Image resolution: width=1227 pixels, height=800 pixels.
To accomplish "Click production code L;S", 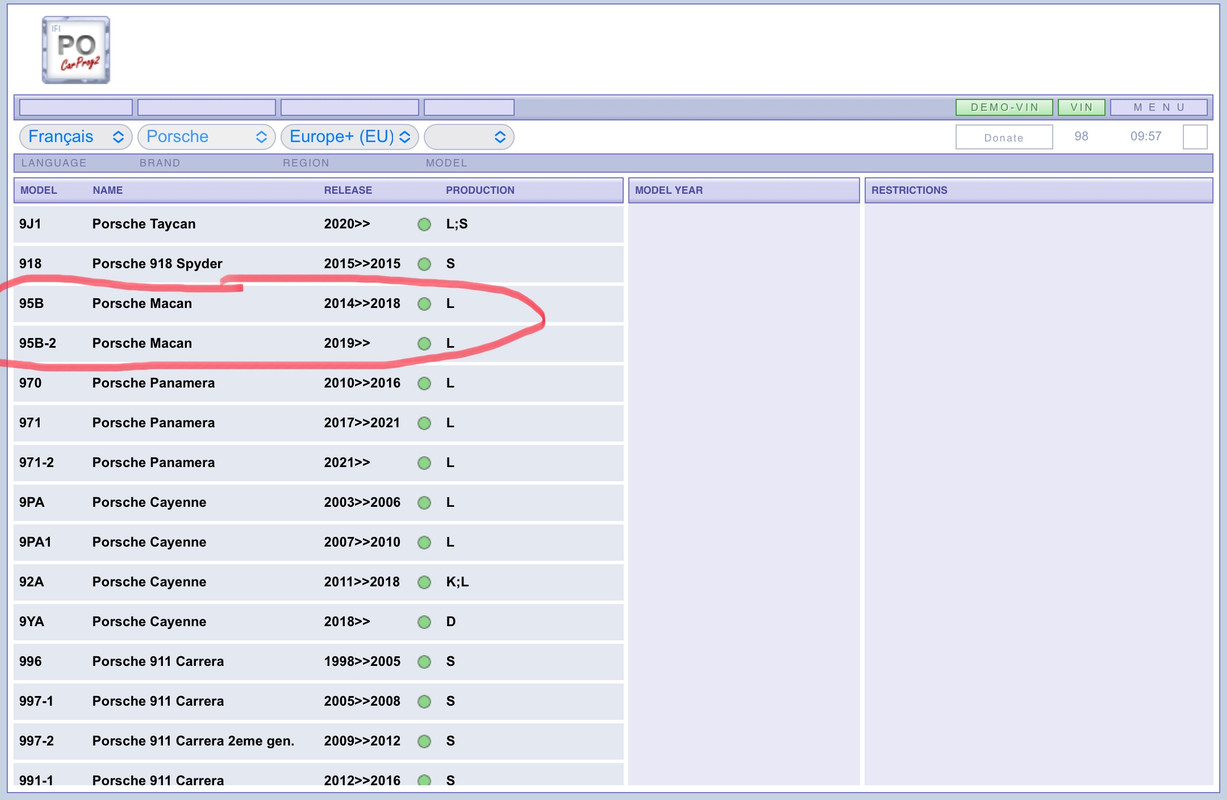I will tap(457, 224).
